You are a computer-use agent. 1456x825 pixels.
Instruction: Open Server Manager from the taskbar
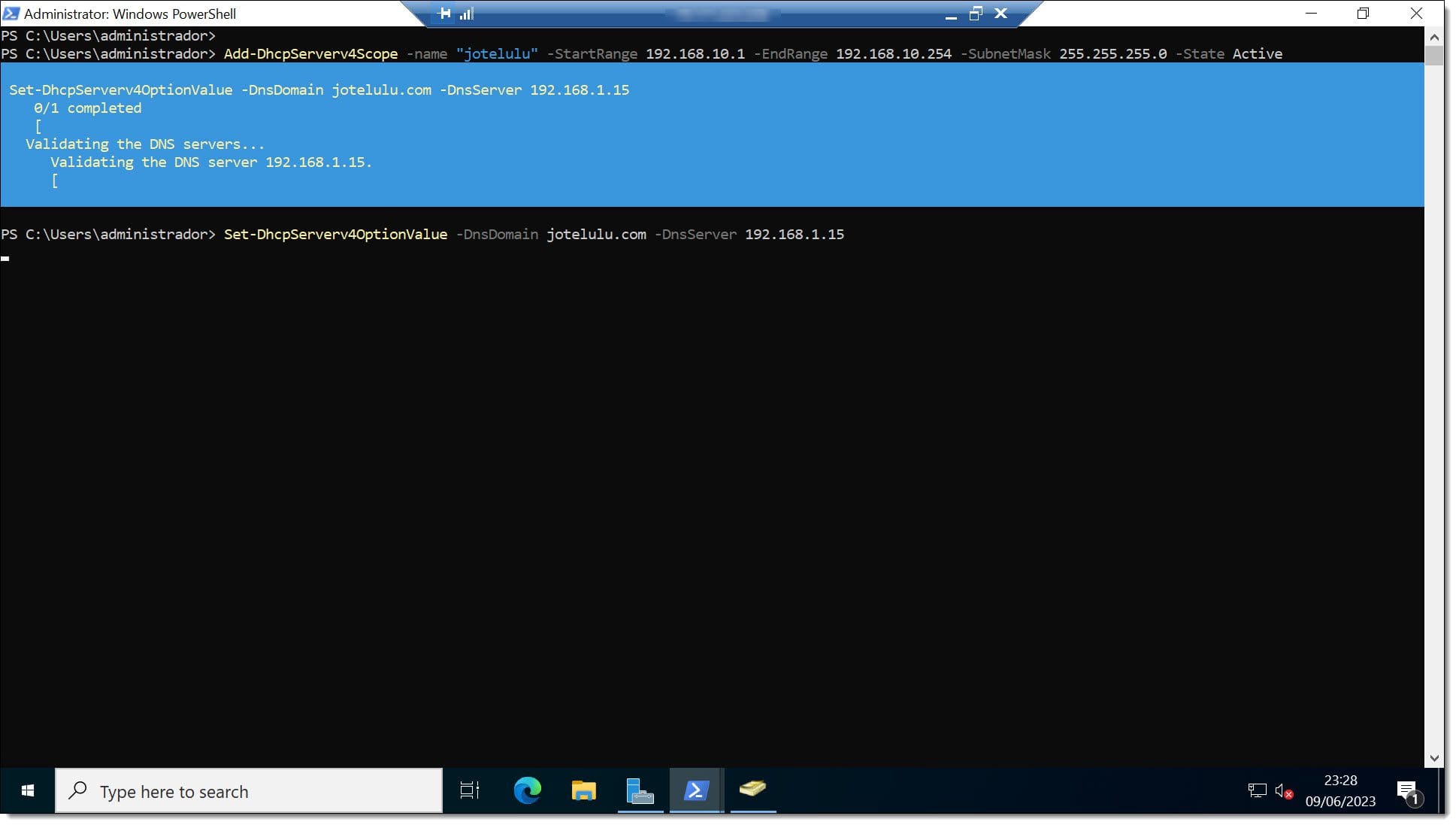(x=640, y=790)
